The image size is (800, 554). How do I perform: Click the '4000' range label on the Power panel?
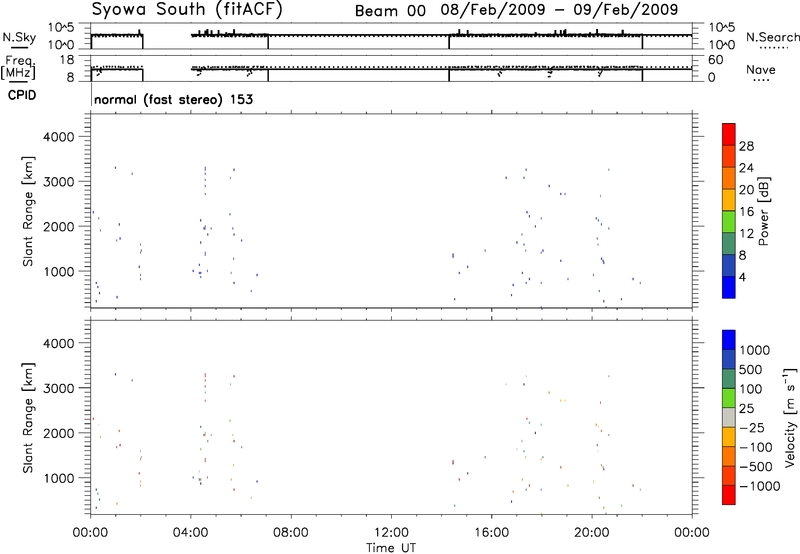[x=58, y=137]
